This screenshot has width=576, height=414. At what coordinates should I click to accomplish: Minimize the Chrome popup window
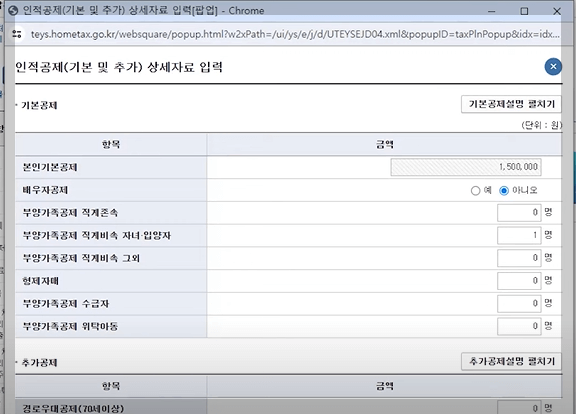(x=492, y=11)
